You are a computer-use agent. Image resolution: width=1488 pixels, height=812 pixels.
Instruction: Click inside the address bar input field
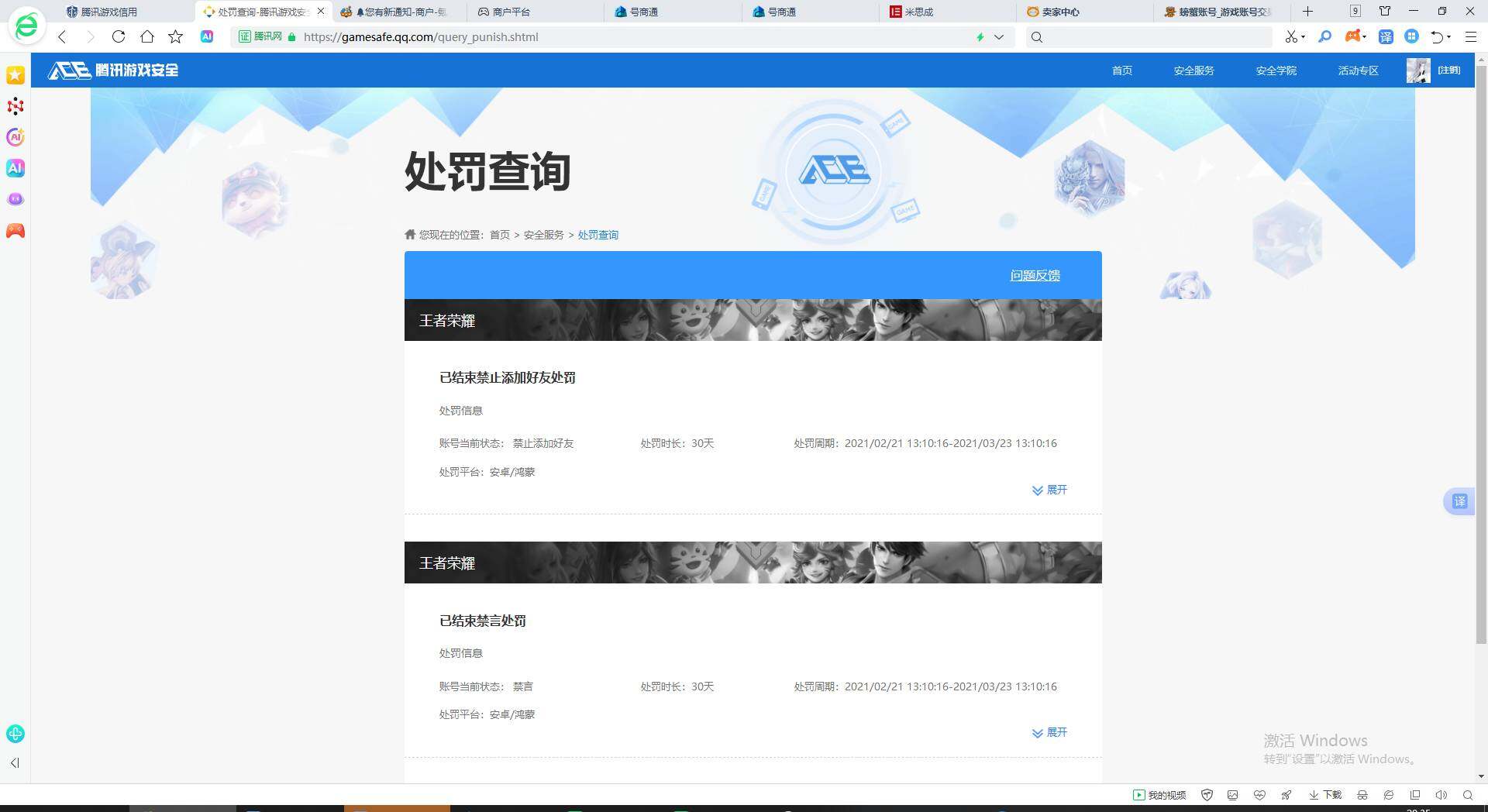pos(542,36)
